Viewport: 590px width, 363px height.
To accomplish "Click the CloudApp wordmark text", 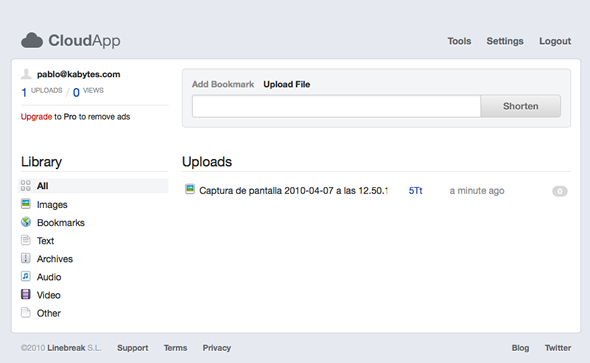I will coord(84,41).
